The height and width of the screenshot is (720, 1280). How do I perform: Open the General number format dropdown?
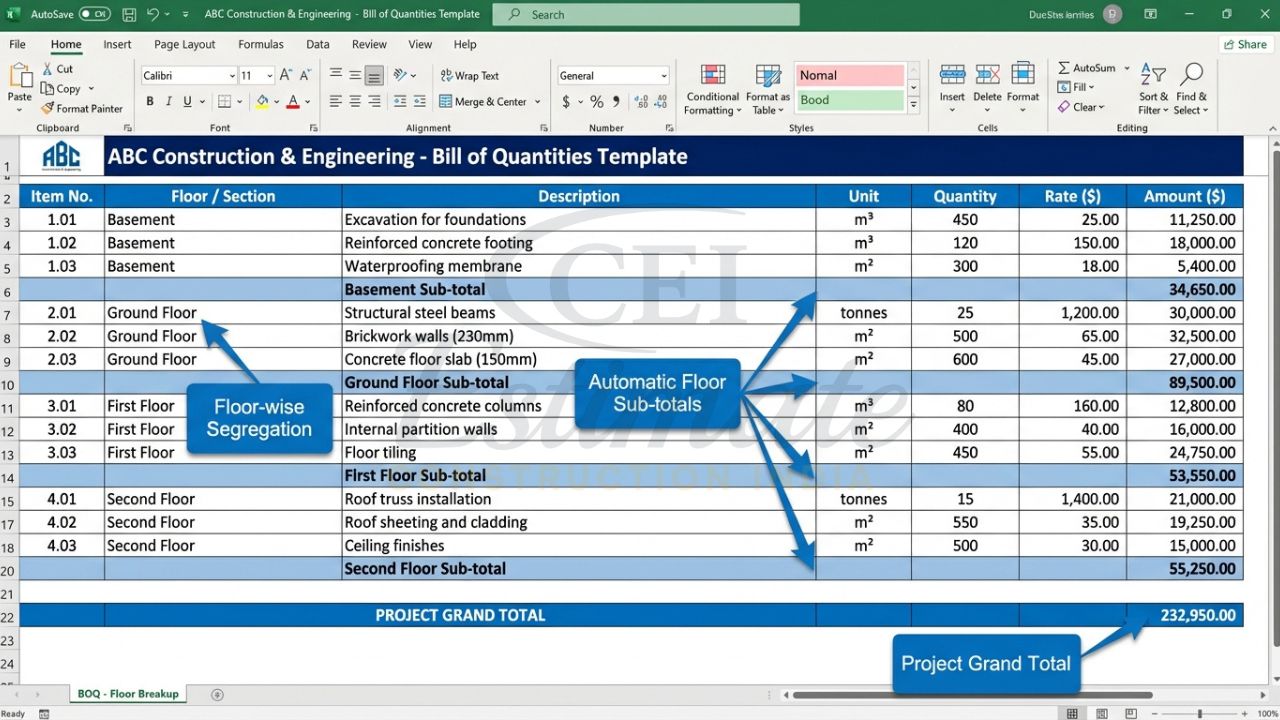coord(663,75)
